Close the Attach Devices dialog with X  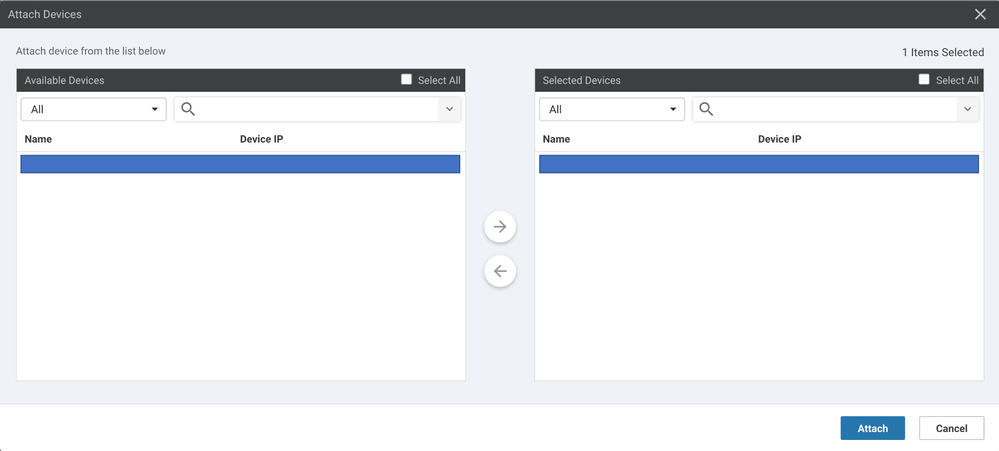click(x=980, y=14)
